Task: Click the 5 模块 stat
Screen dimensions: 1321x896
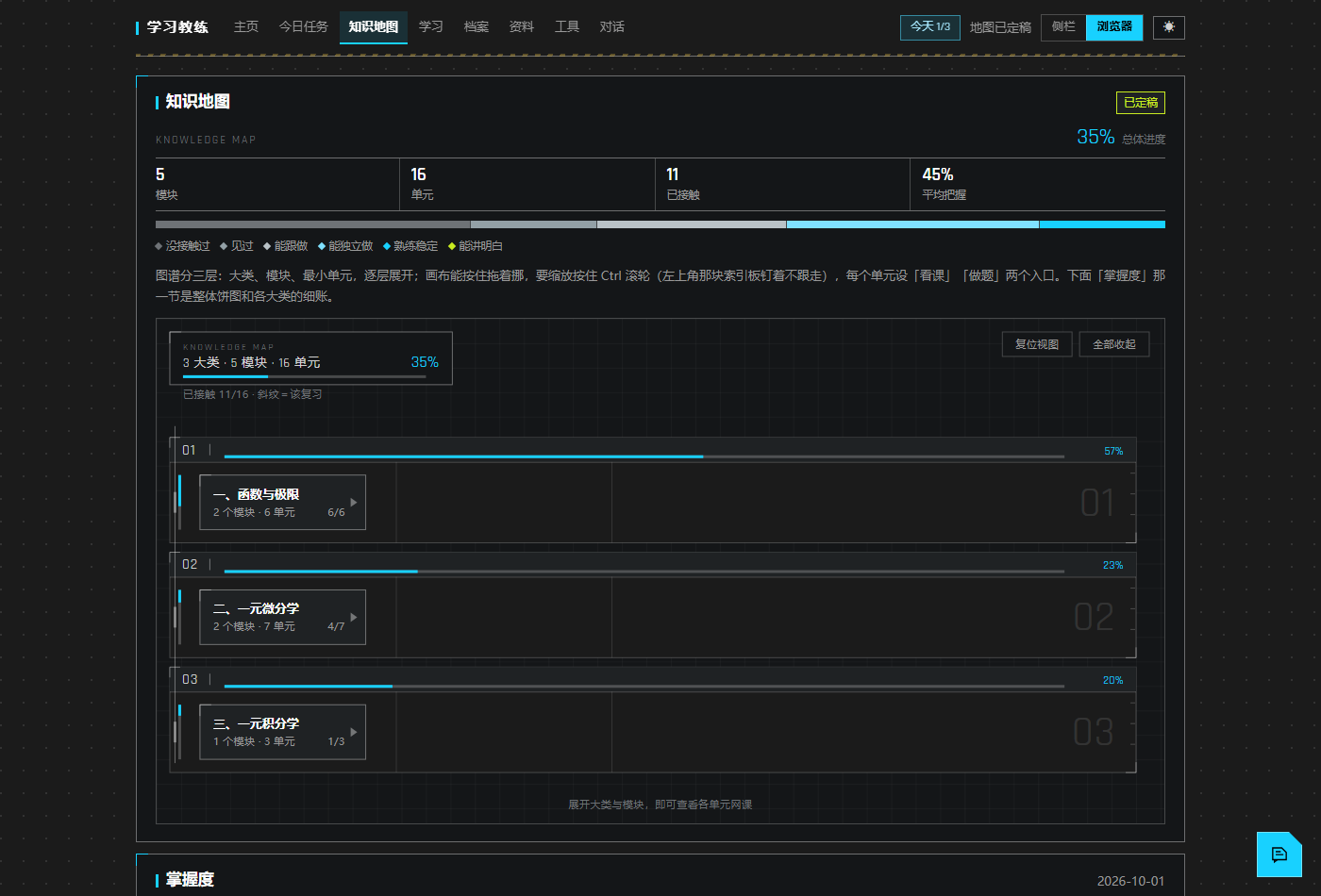Action: (x=277, y=184)
